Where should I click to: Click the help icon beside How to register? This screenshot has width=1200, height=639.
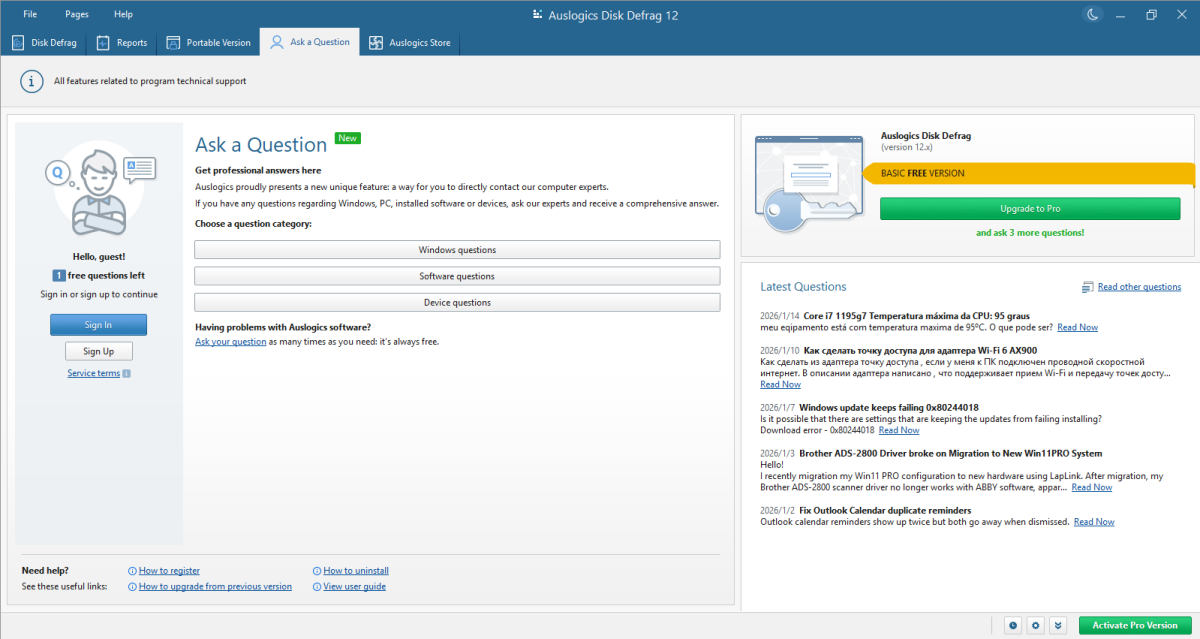[x=132, y=571]
